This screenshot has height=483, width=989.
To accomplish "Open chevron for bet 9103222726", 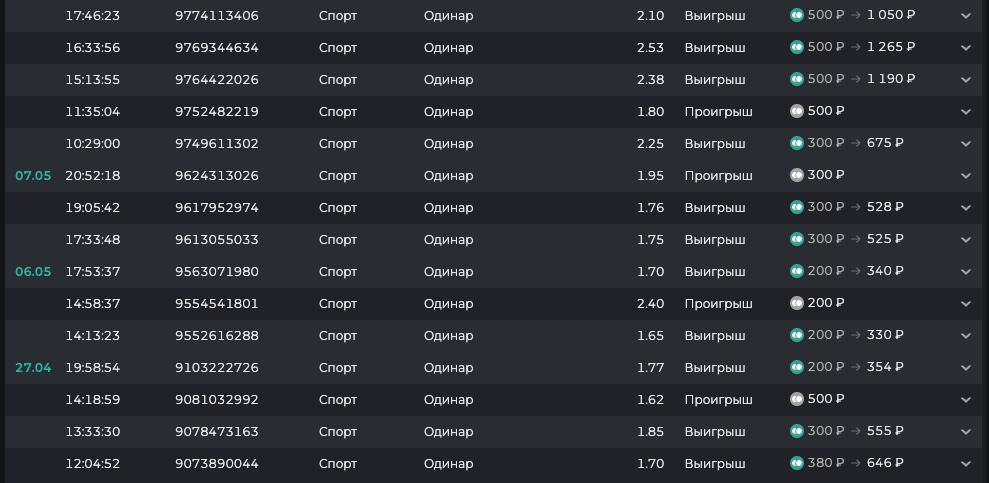I will point(966,368).
